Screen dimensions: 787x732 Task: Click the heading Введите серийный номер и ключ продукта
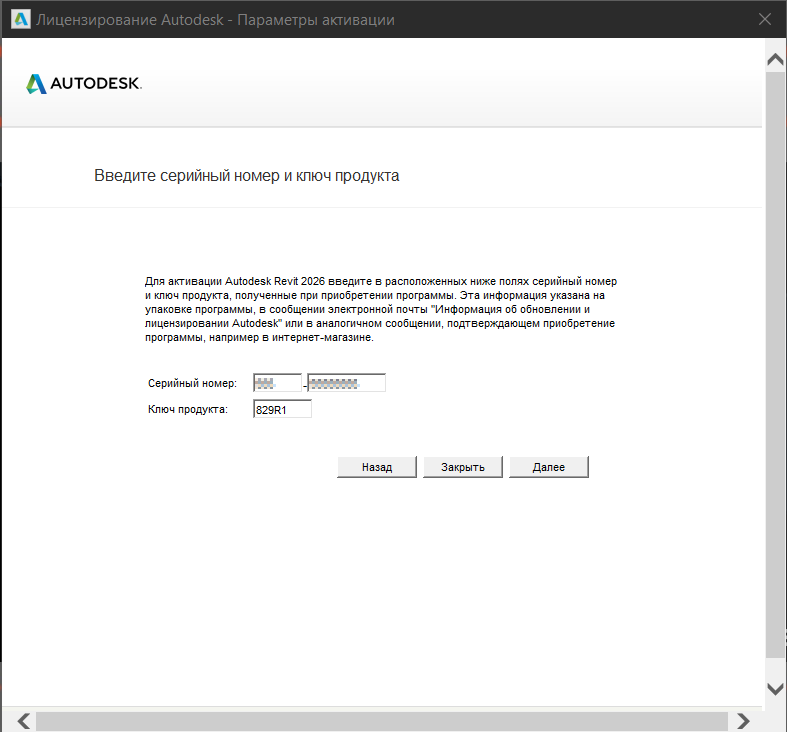pos(246,176)
